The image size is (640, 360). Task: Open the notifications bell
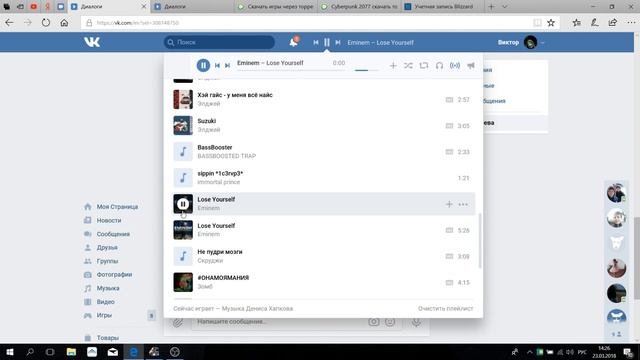tap(293, 42)
